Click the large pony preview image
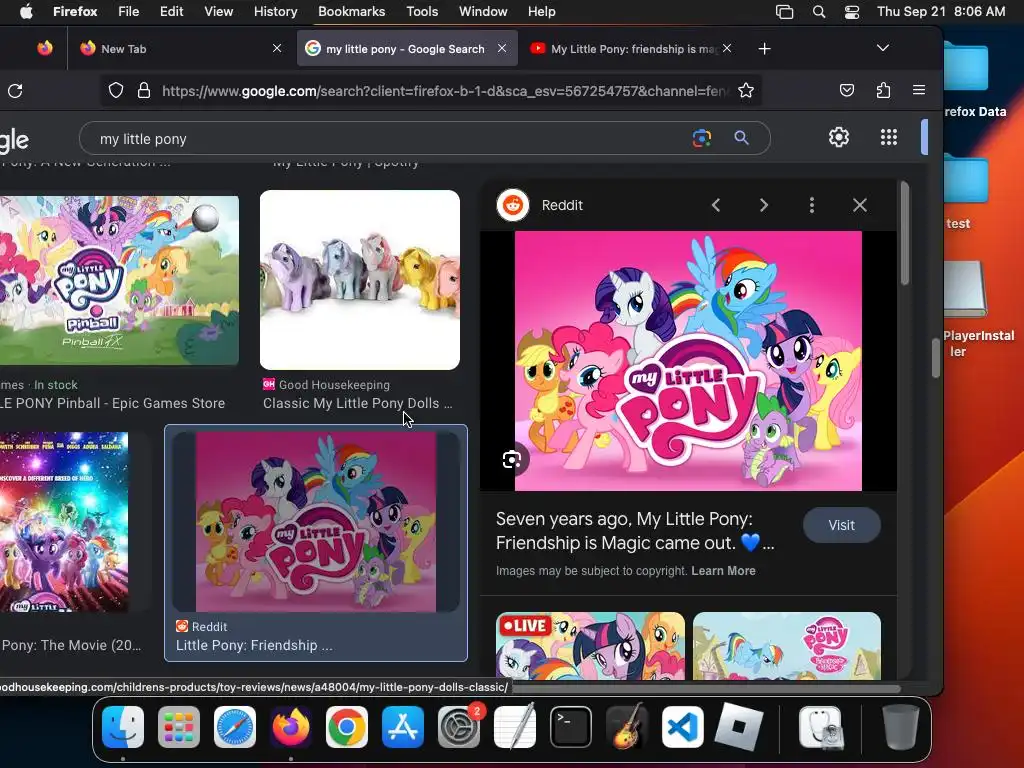Image resolution: width=1024 pixels, height=768 pixels. [688, 360]
